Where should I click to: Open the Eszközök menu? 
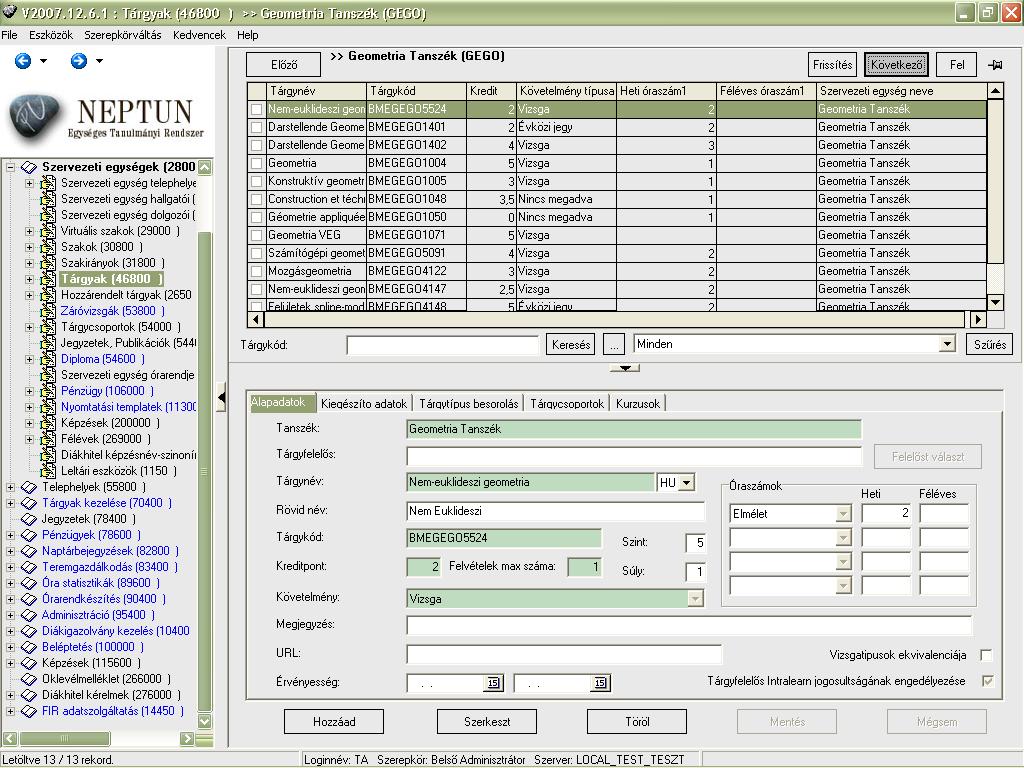pos(51,35)
